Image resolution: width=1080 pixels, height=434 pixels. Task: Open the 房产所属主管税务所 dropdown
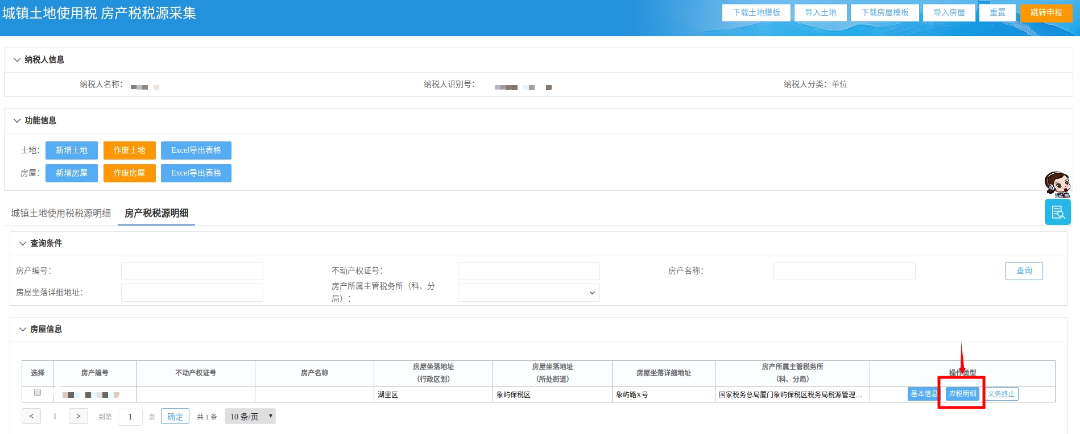point(529,293)
